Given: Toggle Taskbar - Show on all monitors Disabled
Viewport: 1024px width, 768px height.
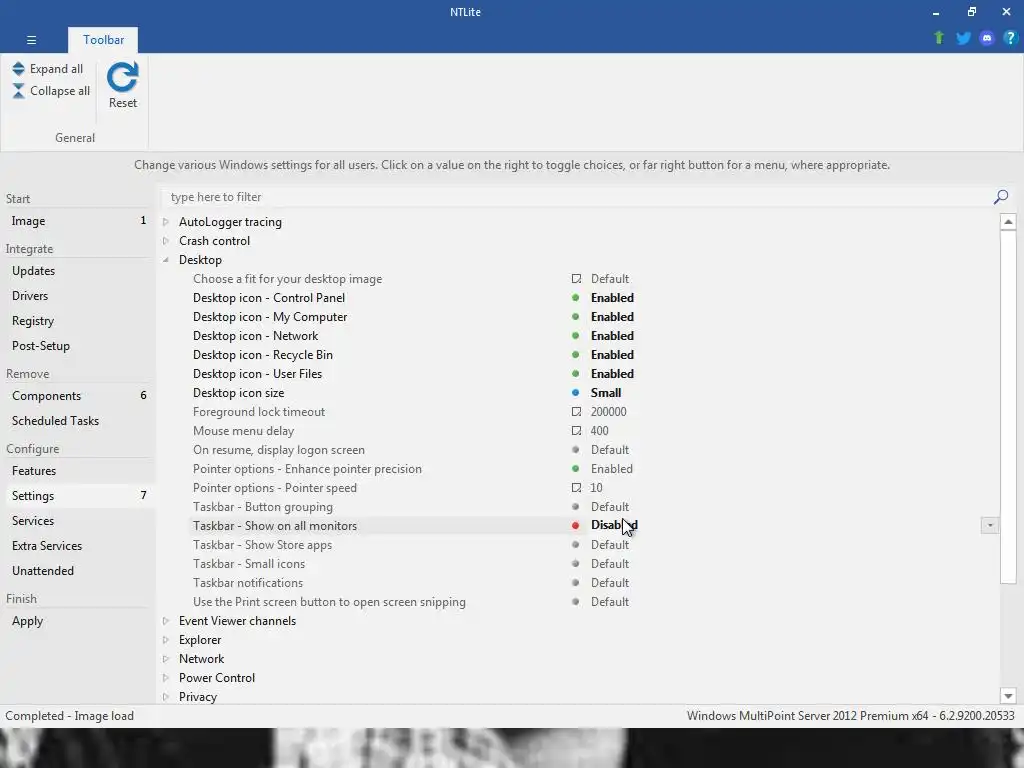Looking at the screenshot, I should click(x=614, y=525).
